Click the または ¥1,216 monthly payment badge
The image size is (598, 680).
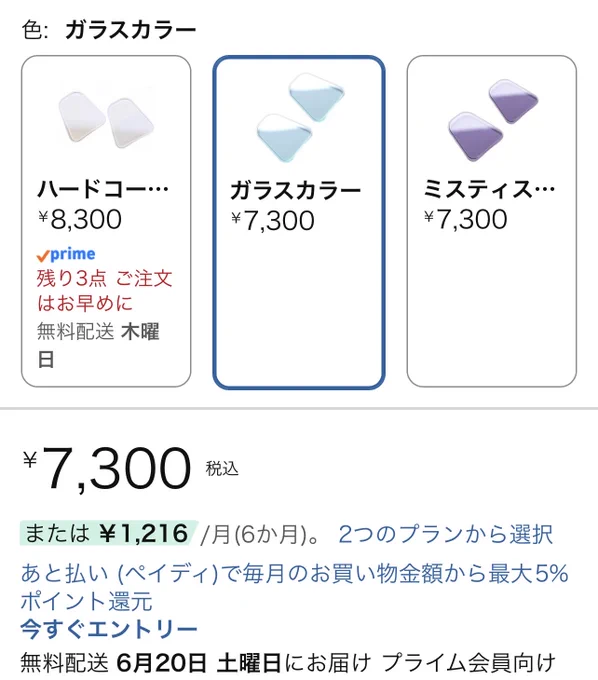click(x=108, y=533)
